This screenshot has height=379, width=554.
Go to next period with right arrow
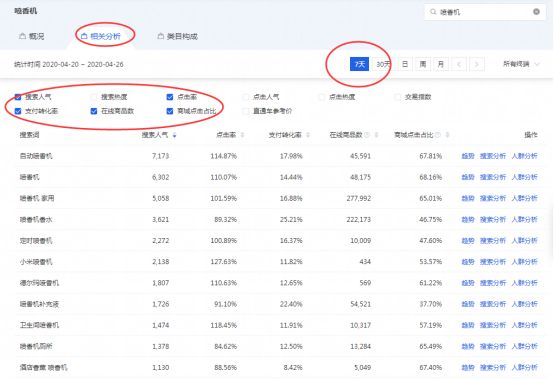476,64
